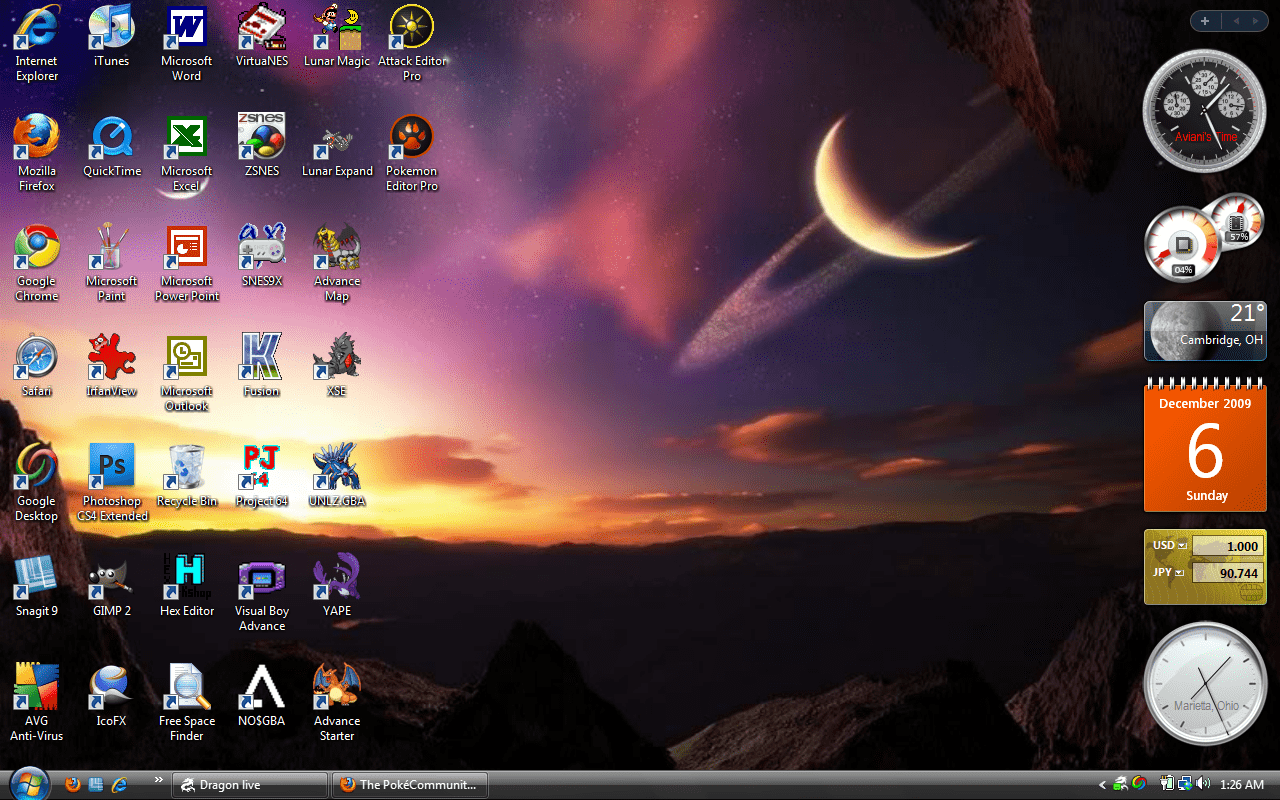Click the CPU meter gadget dial
This screenshot has height=800, width=1280.
(x=1183, y=244)
